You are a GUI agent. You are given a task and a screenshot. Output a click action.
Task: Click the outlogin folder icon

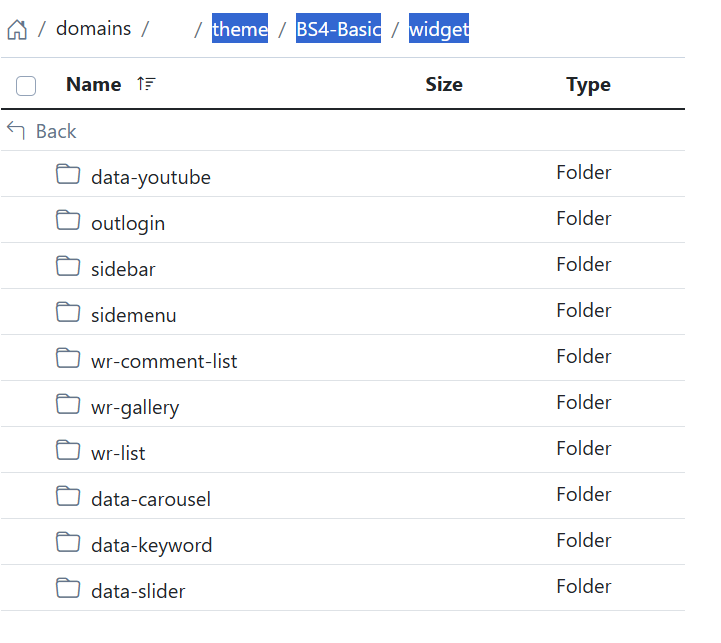click(x=68, y=221)
